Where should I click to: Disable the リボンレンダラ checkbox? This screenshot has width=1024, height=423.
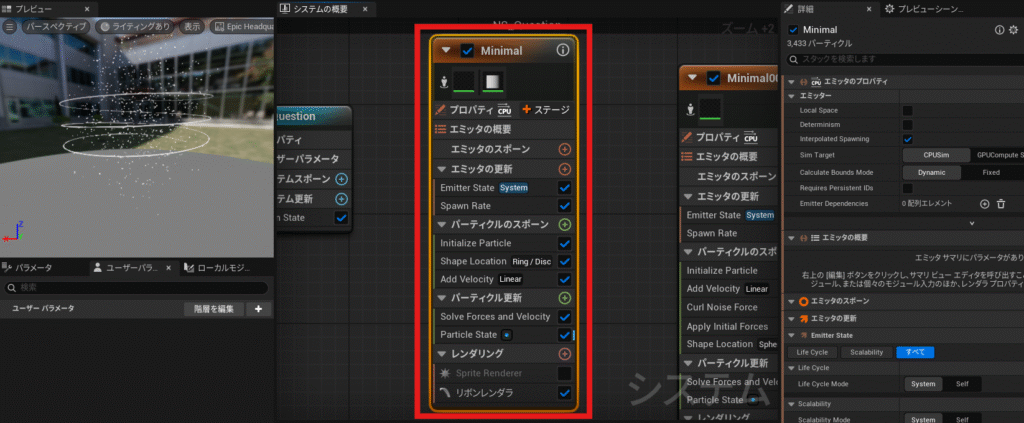(x=565, y=393)
